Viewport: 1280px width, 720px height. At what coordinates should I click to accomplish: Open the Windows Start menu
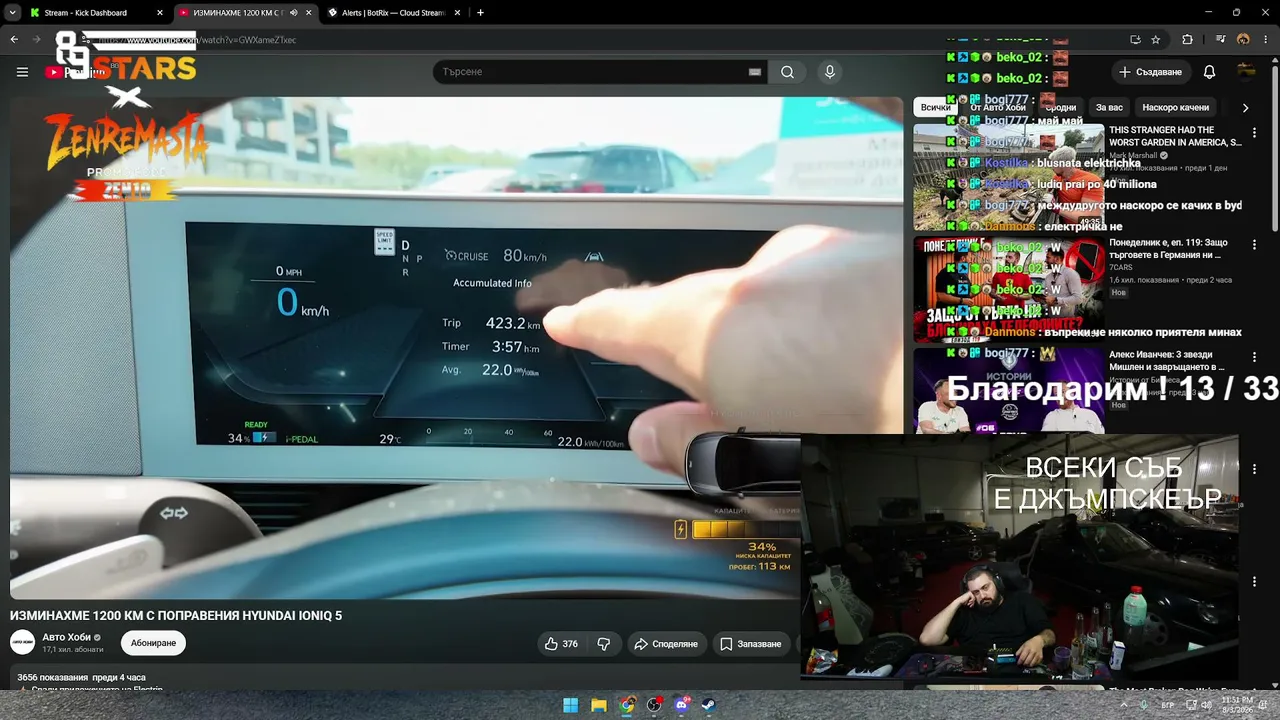click(570, 705)
